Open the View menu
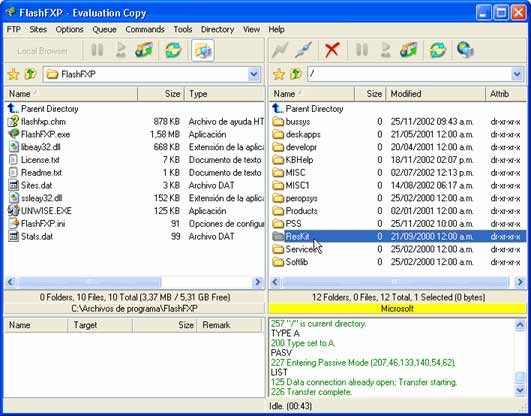Viewport: 531px width, 416px height. tap(251, 29)
